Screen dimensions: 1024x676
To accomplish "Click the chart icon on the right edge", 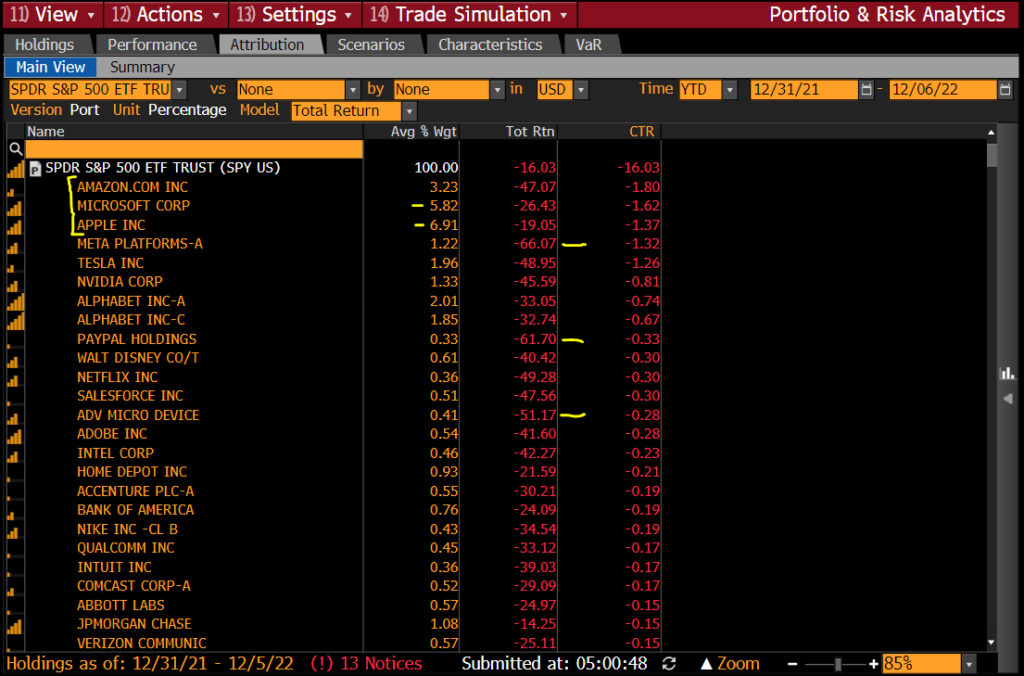I will [1008, 373].
